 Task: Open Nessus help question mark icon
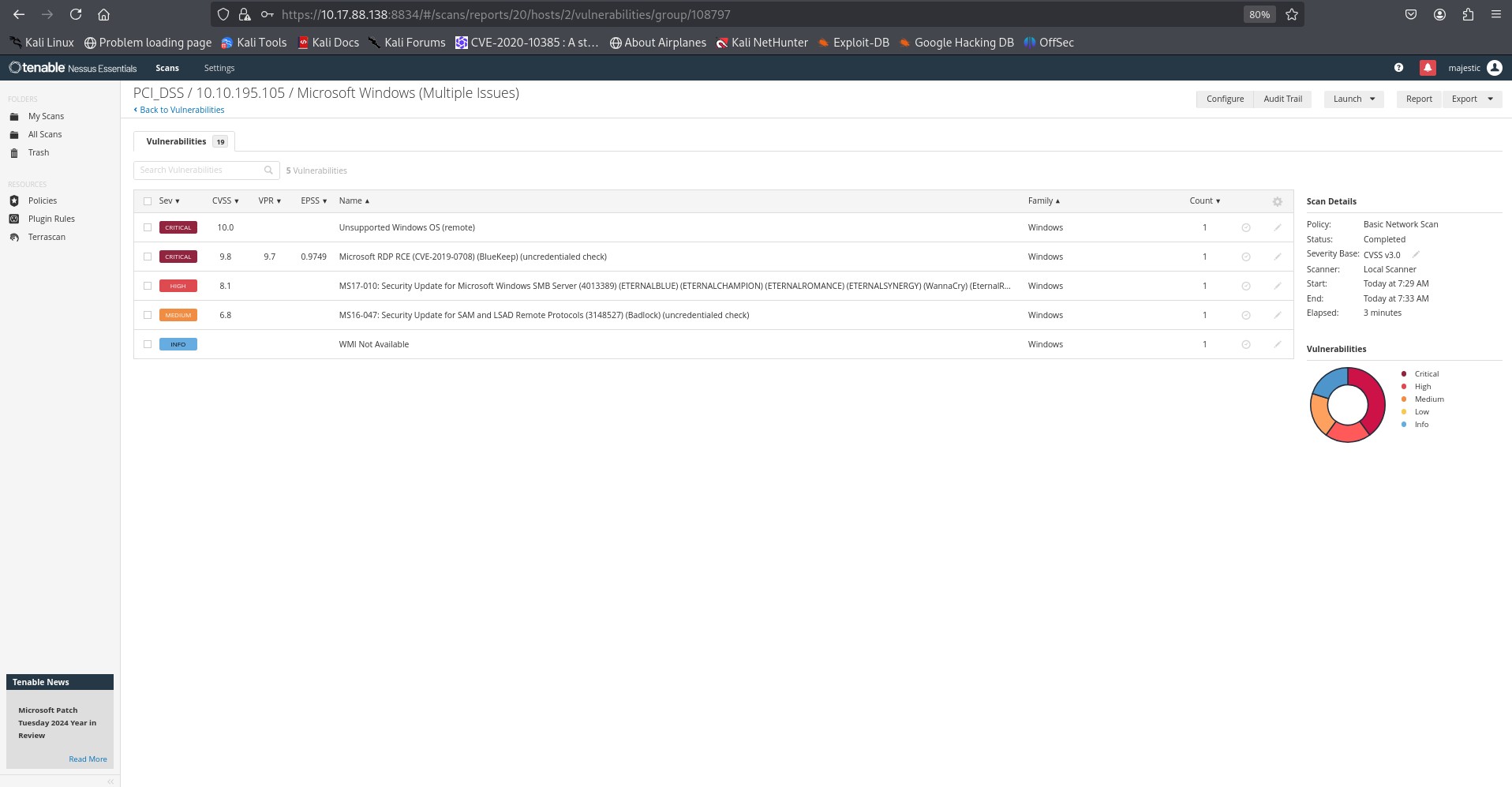(x=1398, y=68)
